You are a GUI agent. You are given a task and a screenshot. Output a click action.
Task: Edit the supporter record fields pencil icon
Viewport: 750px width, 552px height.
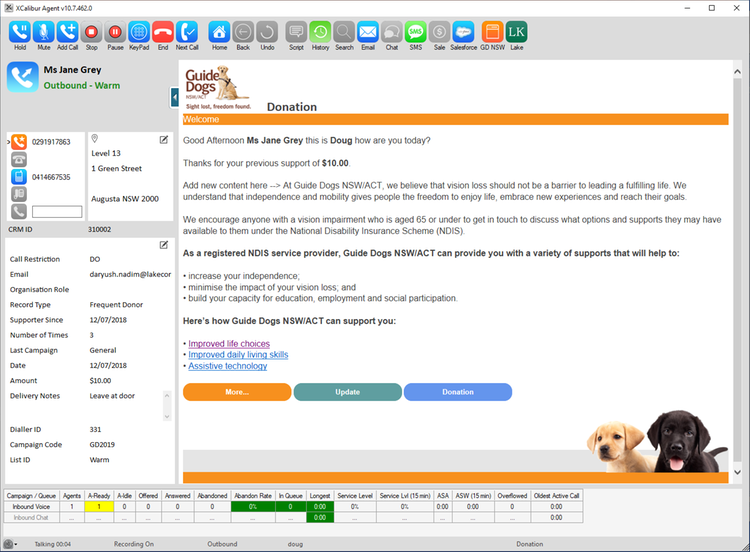point(164,245)
